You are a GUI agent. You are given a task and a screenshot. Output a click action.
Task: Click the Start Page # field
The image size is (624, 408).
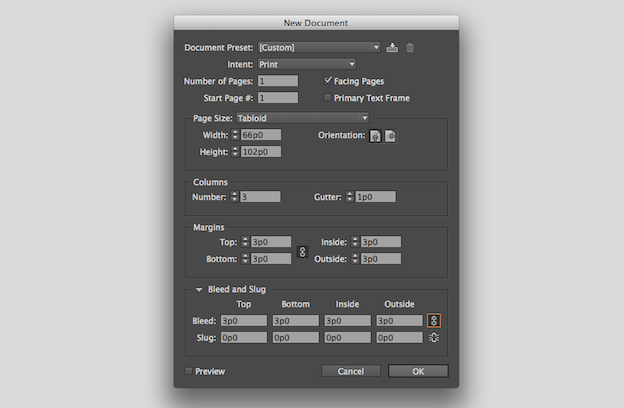[x=278, y=98]
